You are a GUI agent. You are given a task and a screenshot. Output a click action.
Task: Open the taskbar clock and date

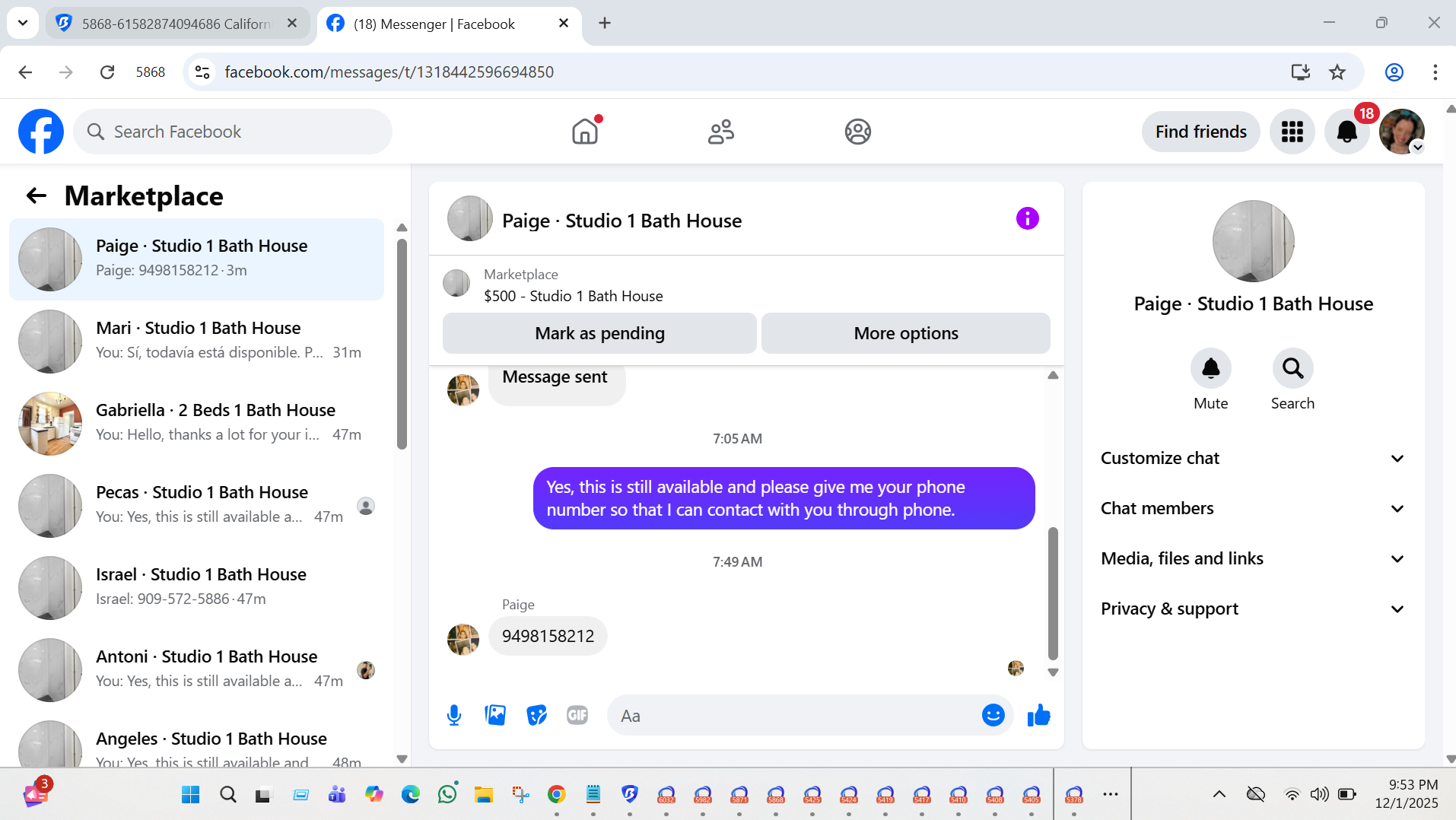point(1407,794)
